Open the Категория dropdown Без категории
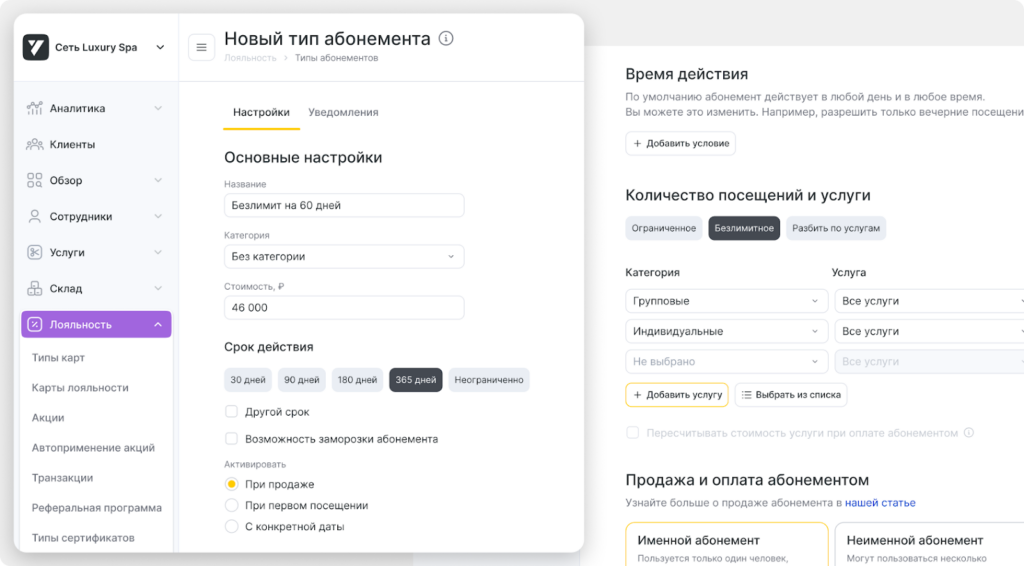The width and height of the screenshot is (1024, 566). (x=343, y=257)
